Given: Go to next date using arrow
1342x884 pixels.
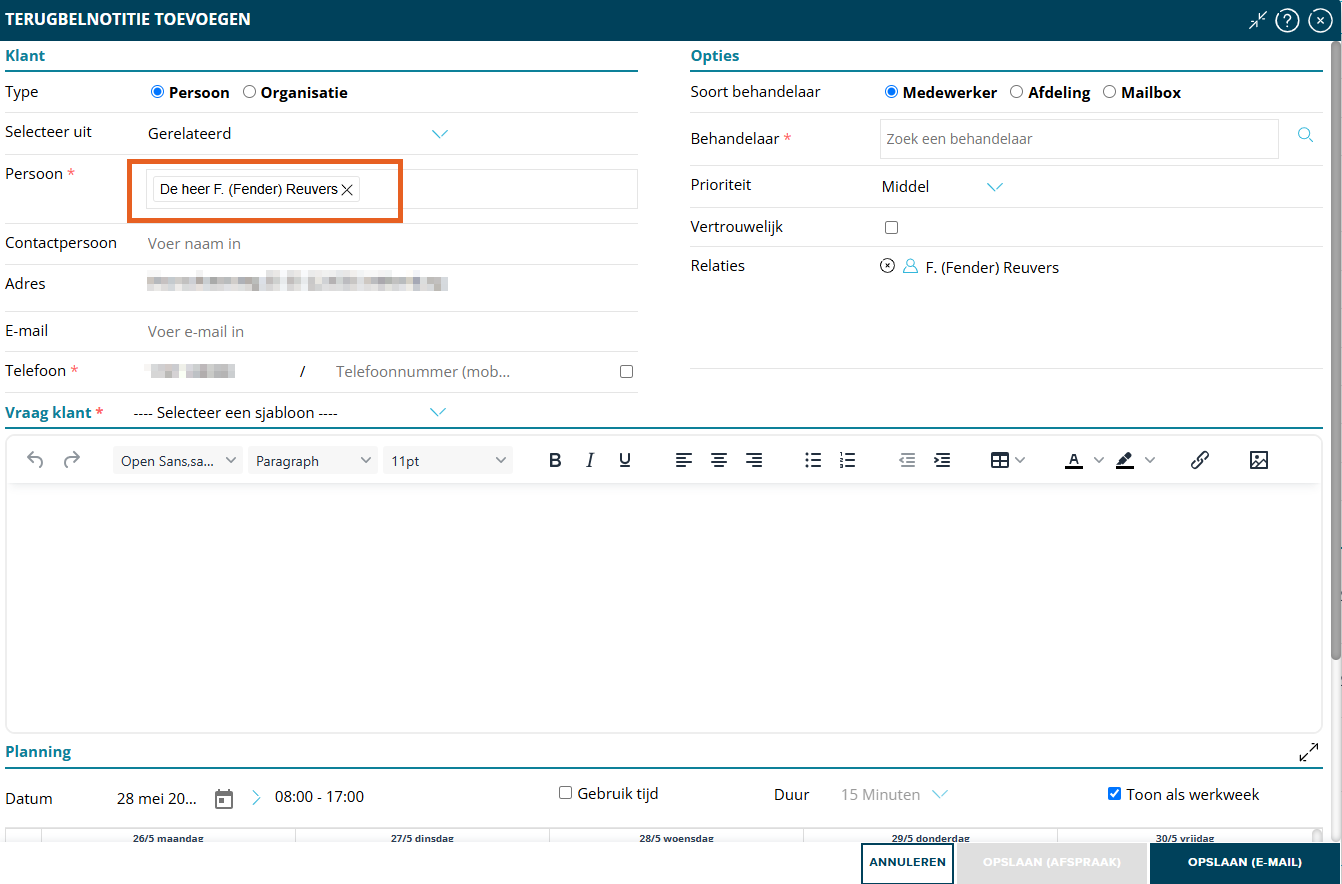Looking at the screenshot, I should (256, 797).
